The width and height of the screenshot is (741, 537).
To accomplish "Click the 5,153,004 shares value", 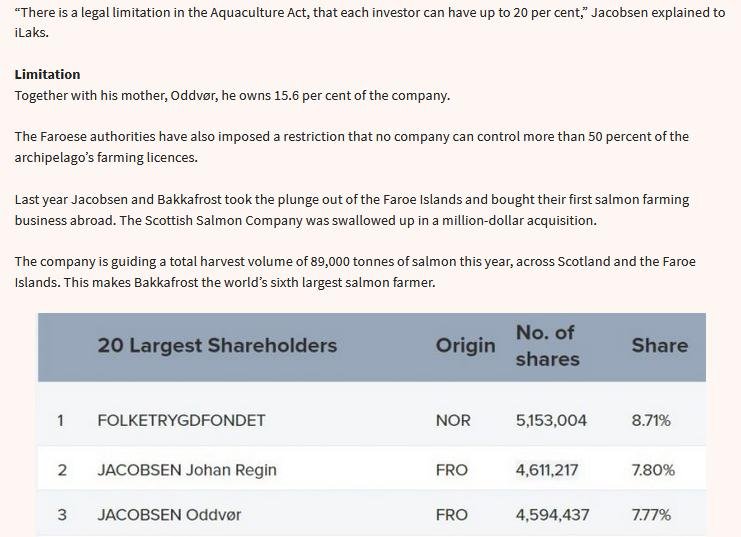I will coord(551,420).
